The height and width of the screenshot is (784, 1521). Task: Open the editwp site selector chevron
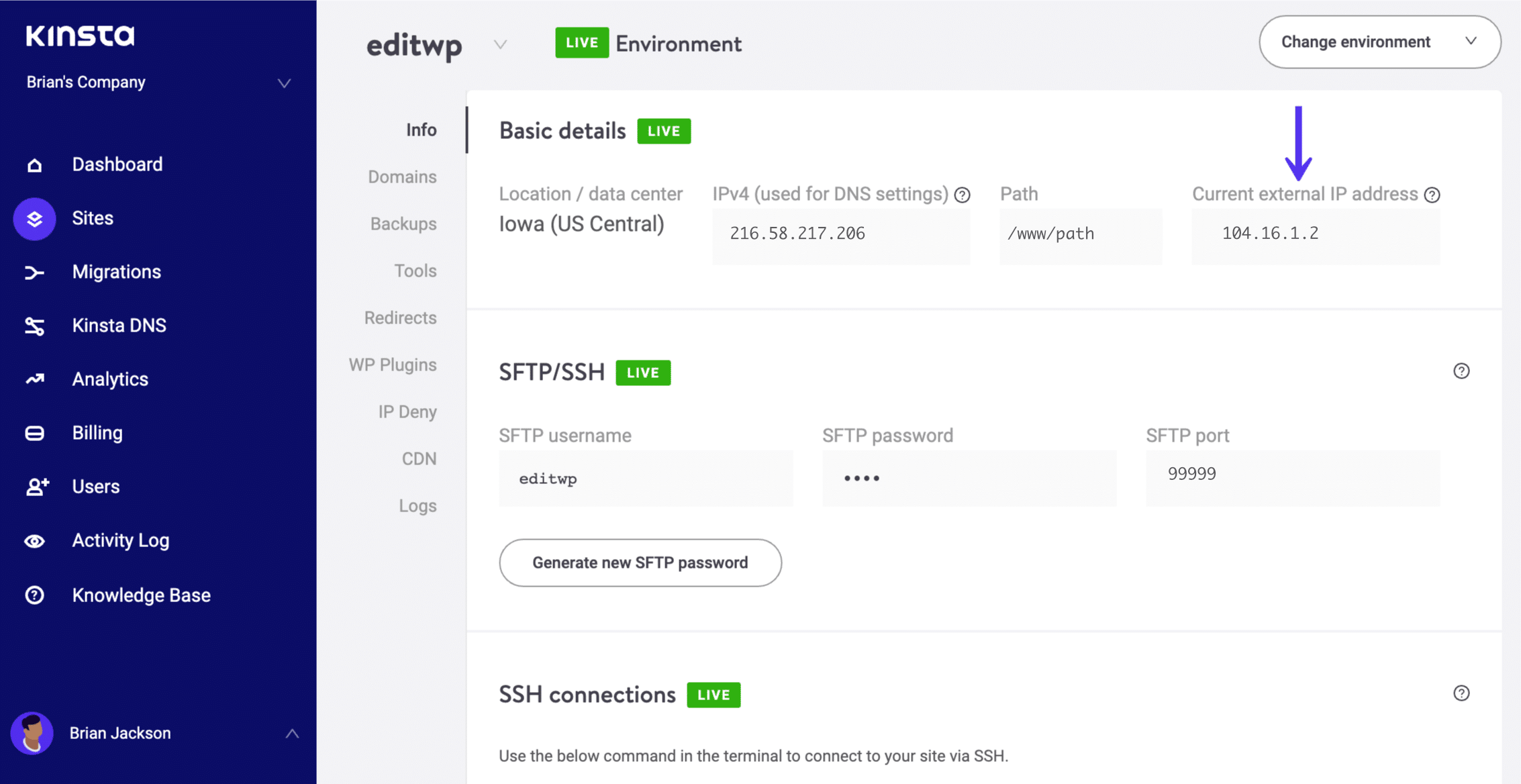pyautogui.click(x=500, y=45)
